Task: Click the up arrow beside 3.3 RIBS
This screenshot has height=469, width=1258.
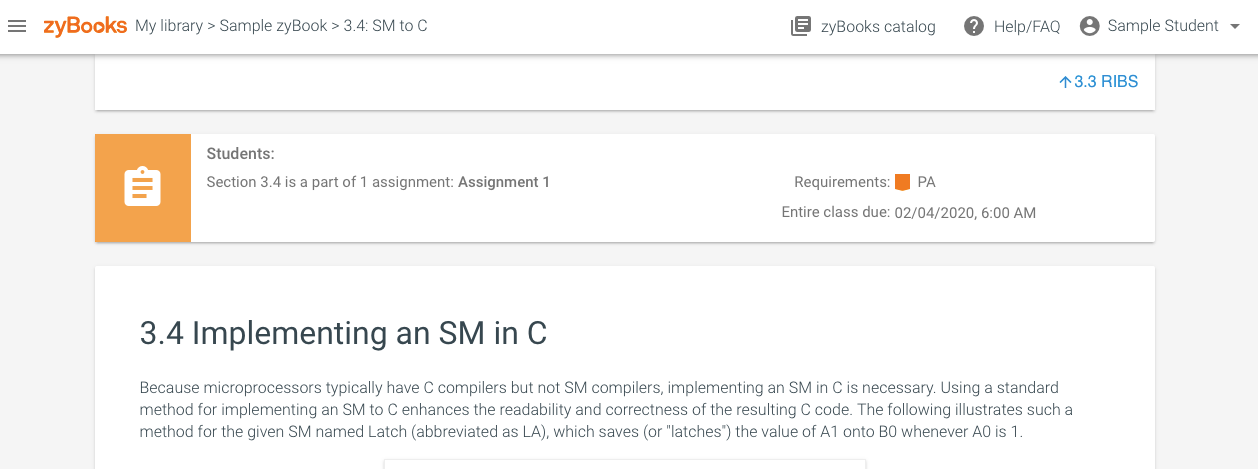Action: pos(1065,82)
